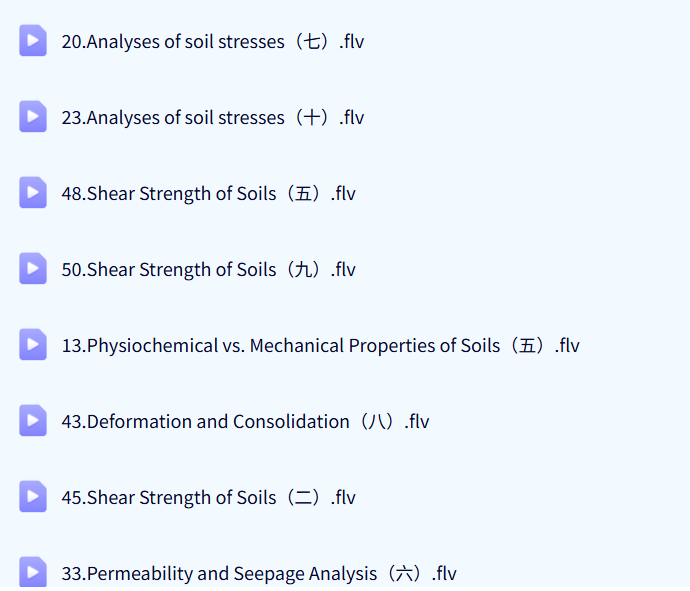
Task: Click video icon for 33.Permeability and Seepage Analysis
Action: point(33,572)
